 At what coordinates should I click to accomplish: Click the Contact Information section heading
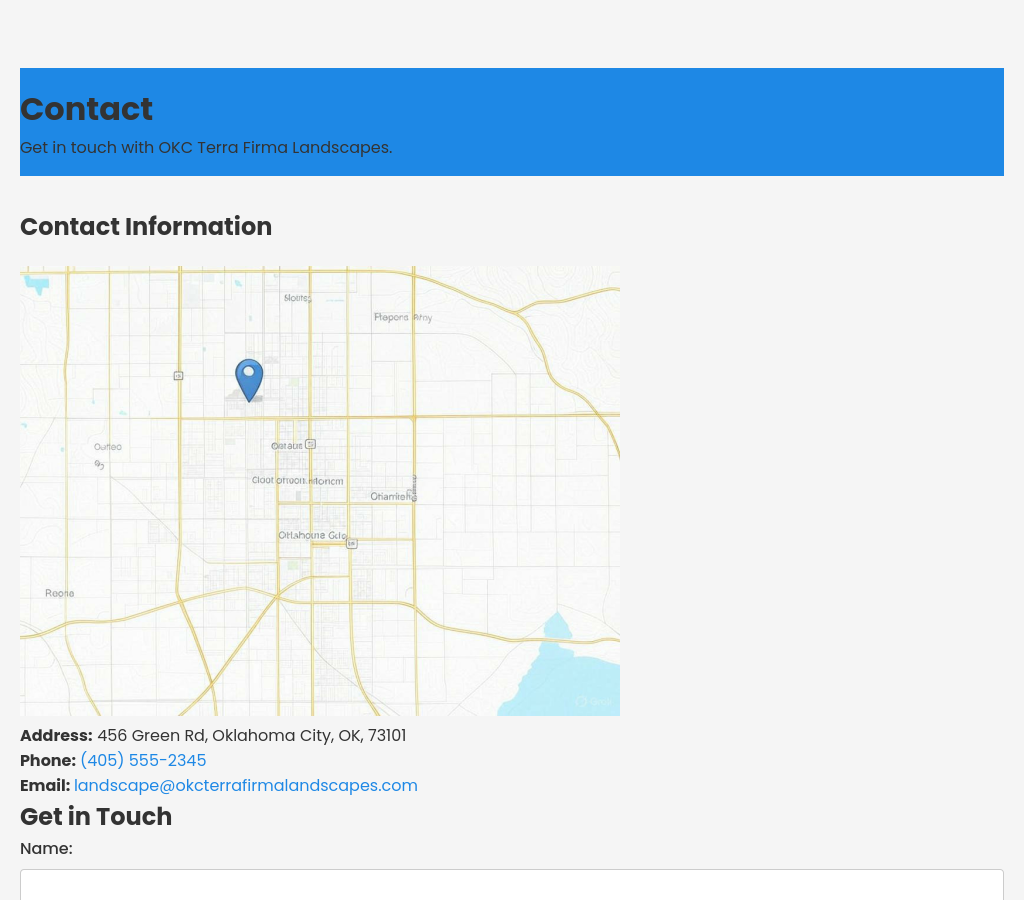[x=146, y=226]
